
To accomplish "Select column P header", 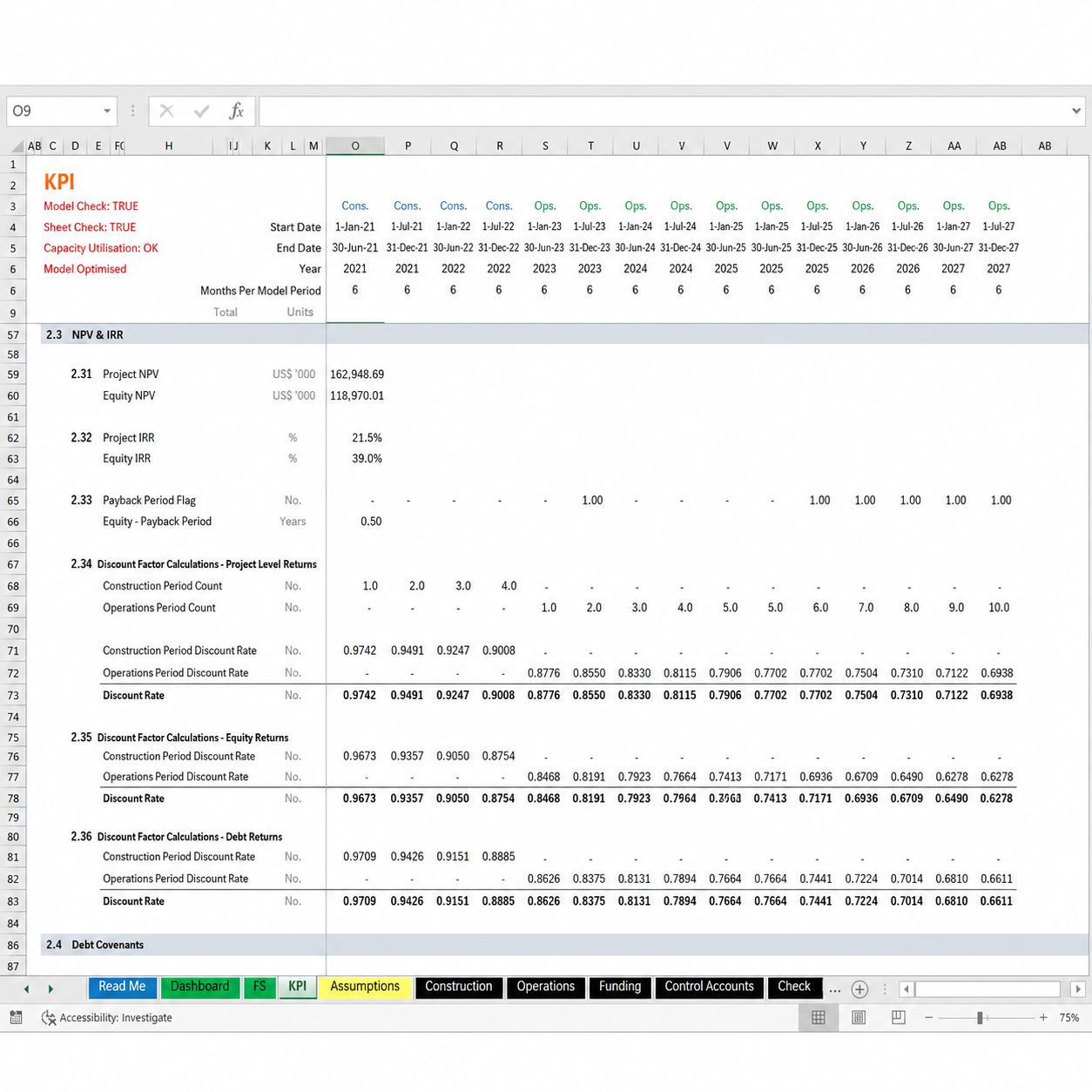I will pos(408,146).
